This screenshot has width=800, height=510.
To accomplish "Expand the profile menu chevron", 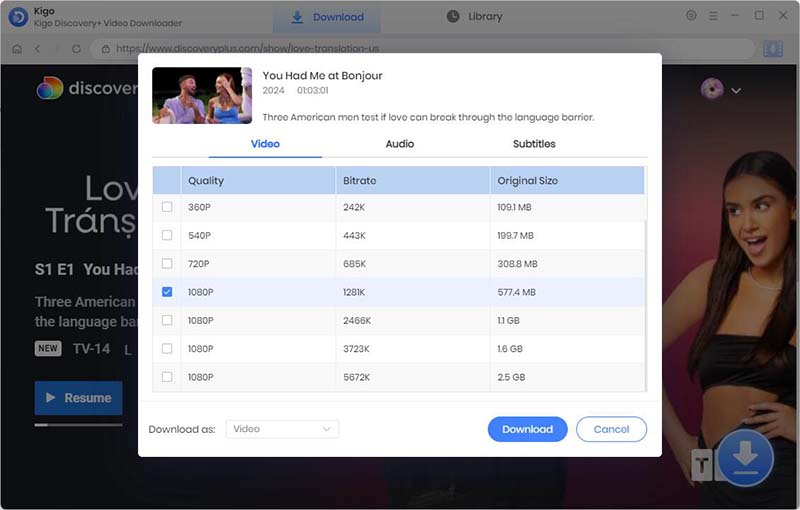I will [736, 91].
